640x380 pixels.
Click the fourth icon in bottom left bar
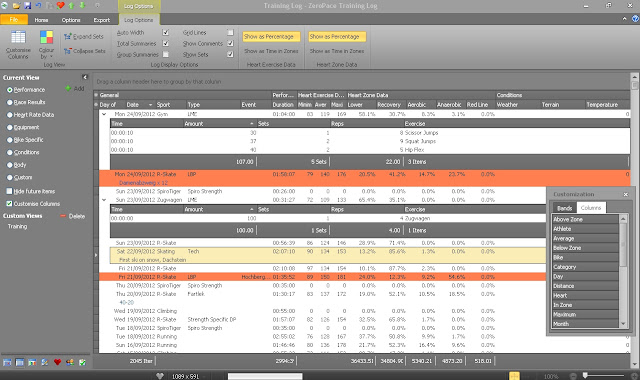point(44,362)
